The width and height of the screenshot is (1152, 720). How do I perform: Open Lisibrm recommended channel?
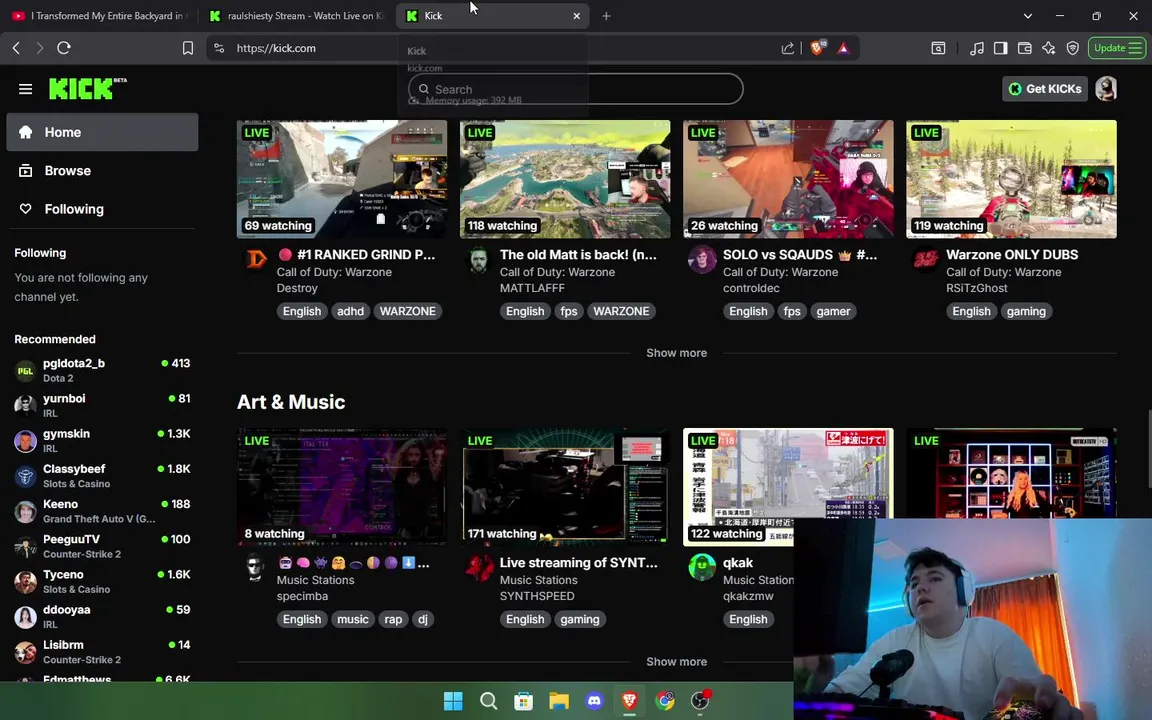tap(102, 652)
